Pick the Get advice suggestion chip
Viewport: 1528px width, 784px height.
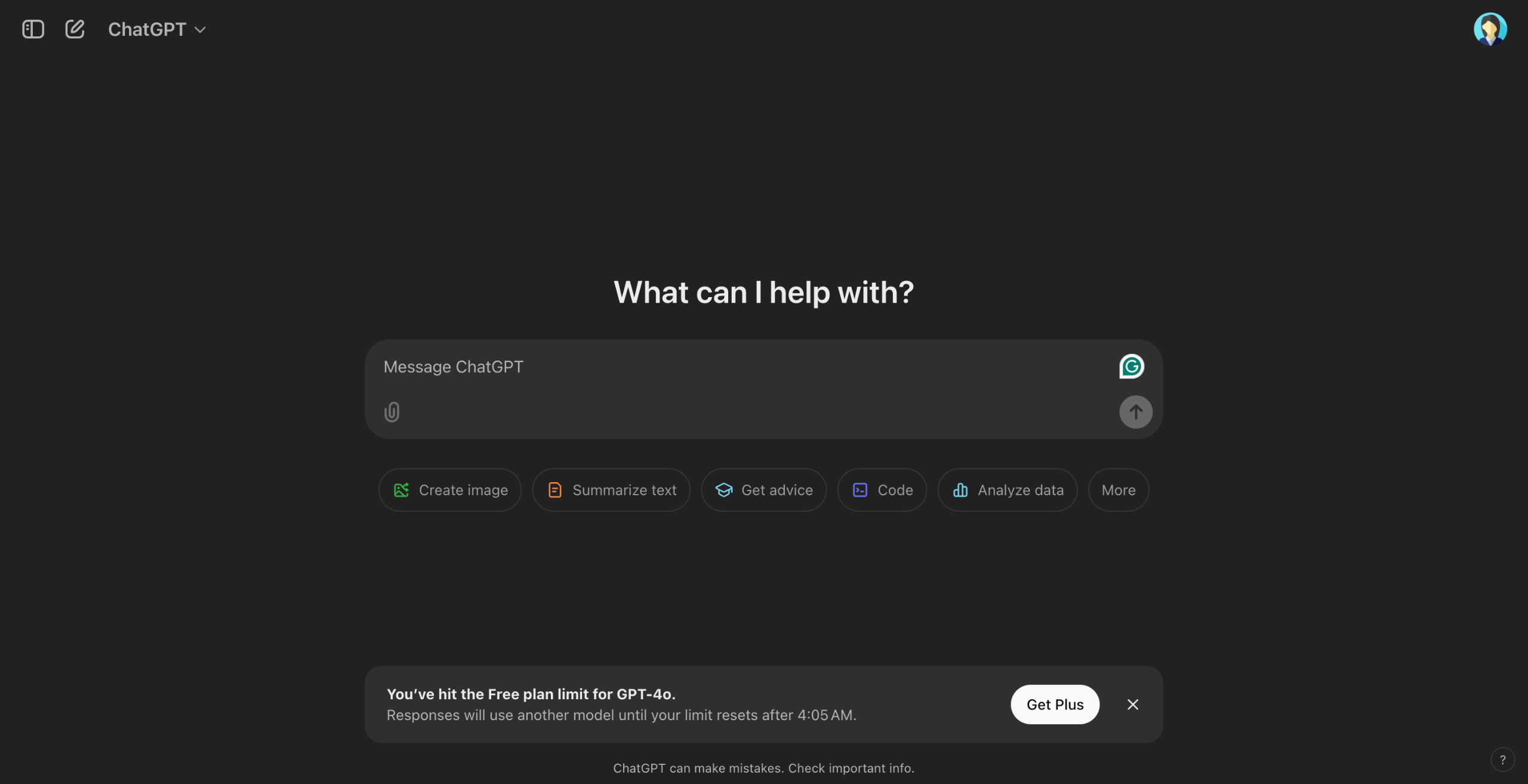pos(764,490)
